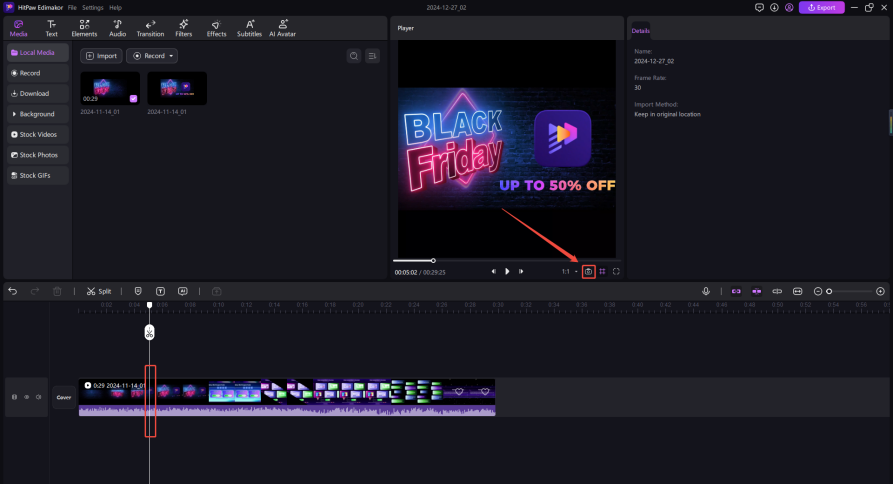
Task: Click the timeline zoom slider handle
Action: point(829,291)
